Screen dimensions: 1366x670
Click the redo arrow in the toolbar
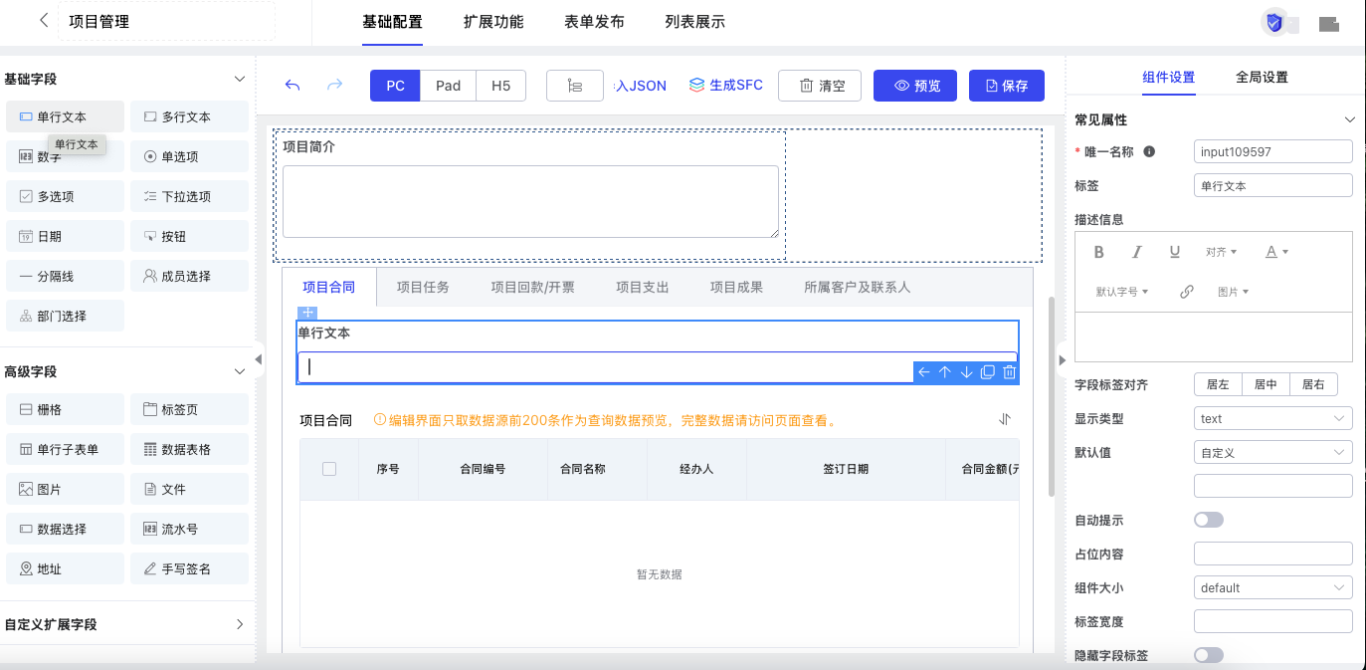click(x=335, y=85)
